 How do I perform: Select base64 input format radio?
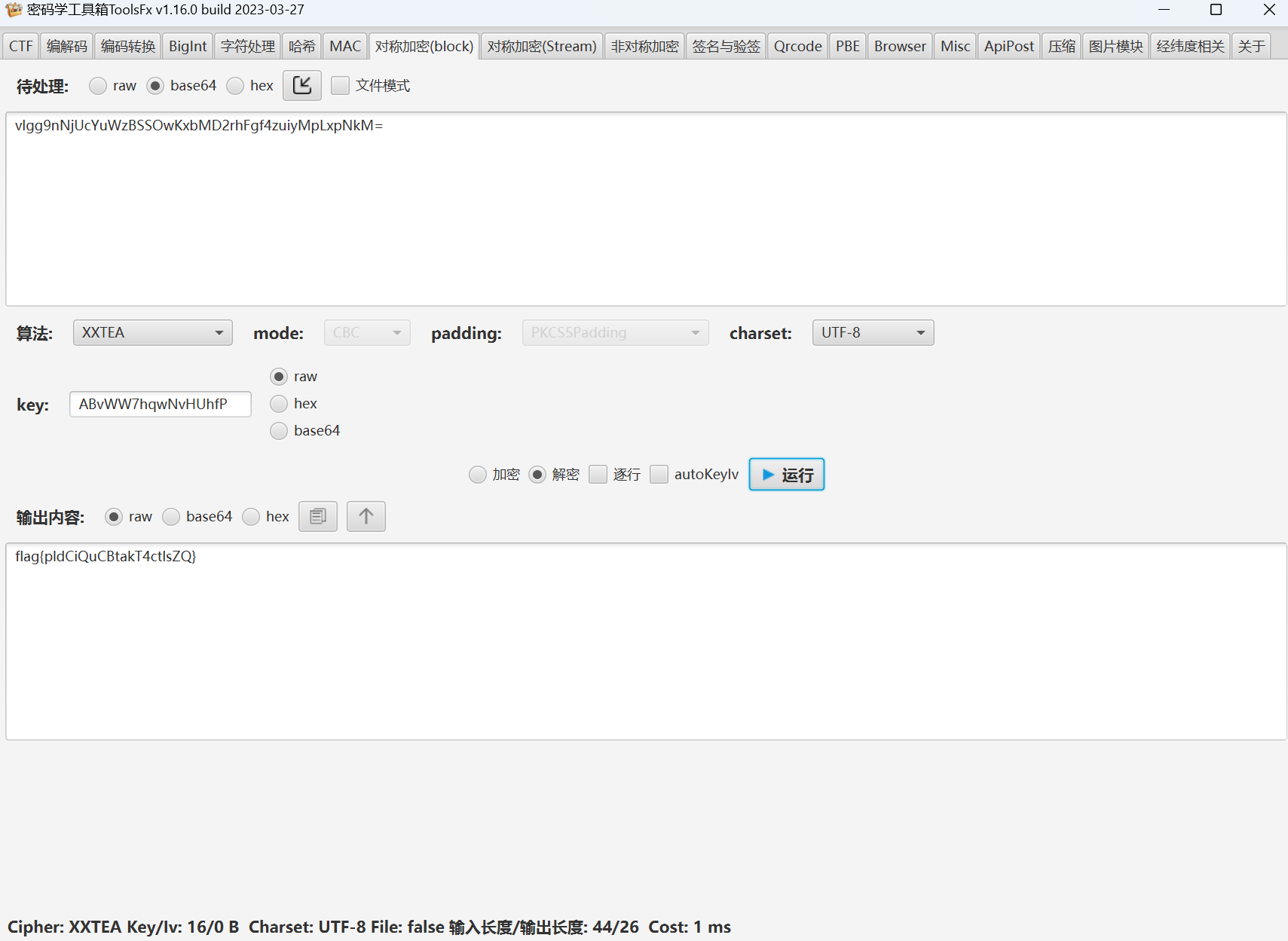[x=155, y=86]
